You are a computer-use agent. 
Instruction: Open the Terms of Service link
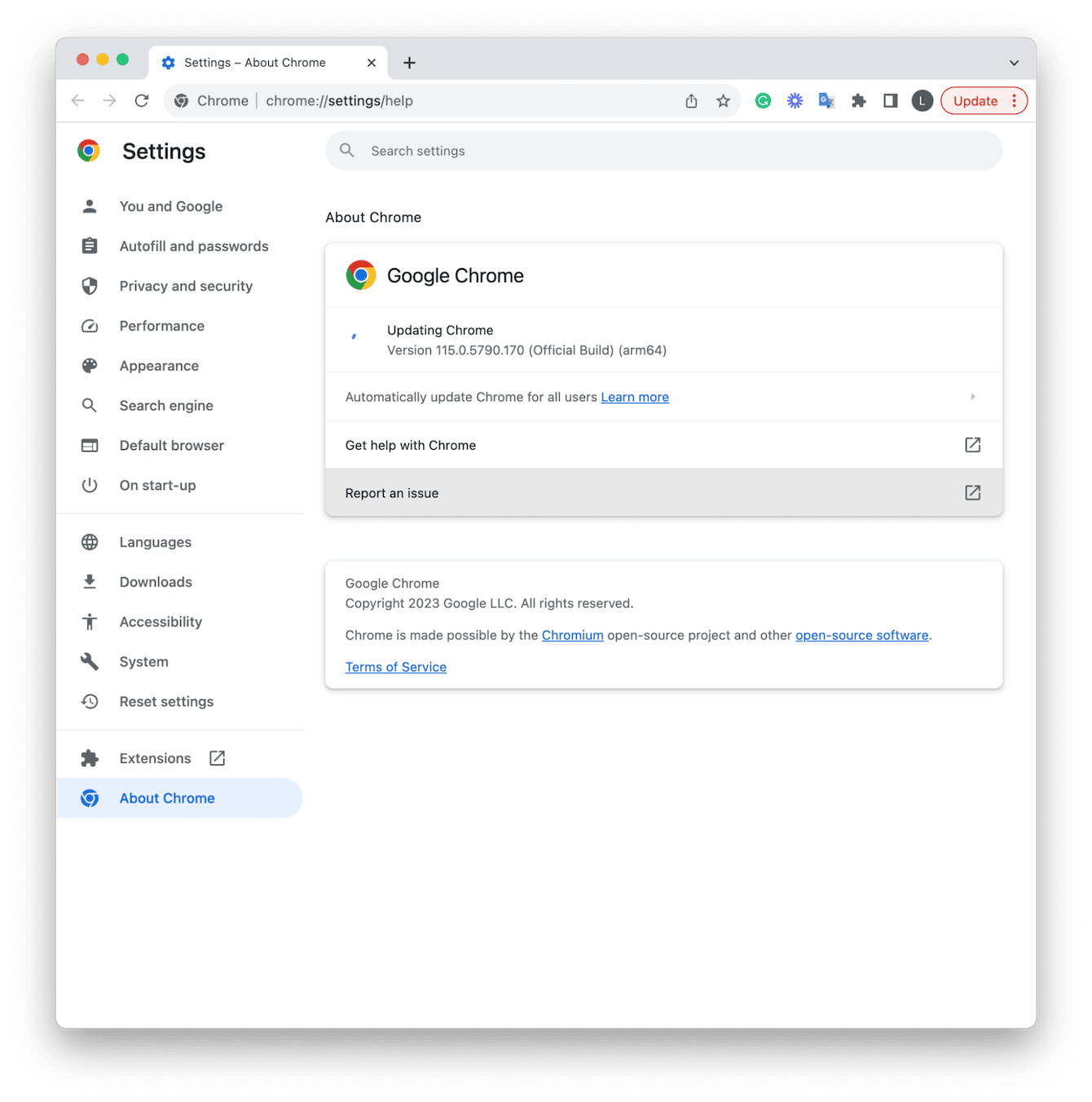coord(395,667)
